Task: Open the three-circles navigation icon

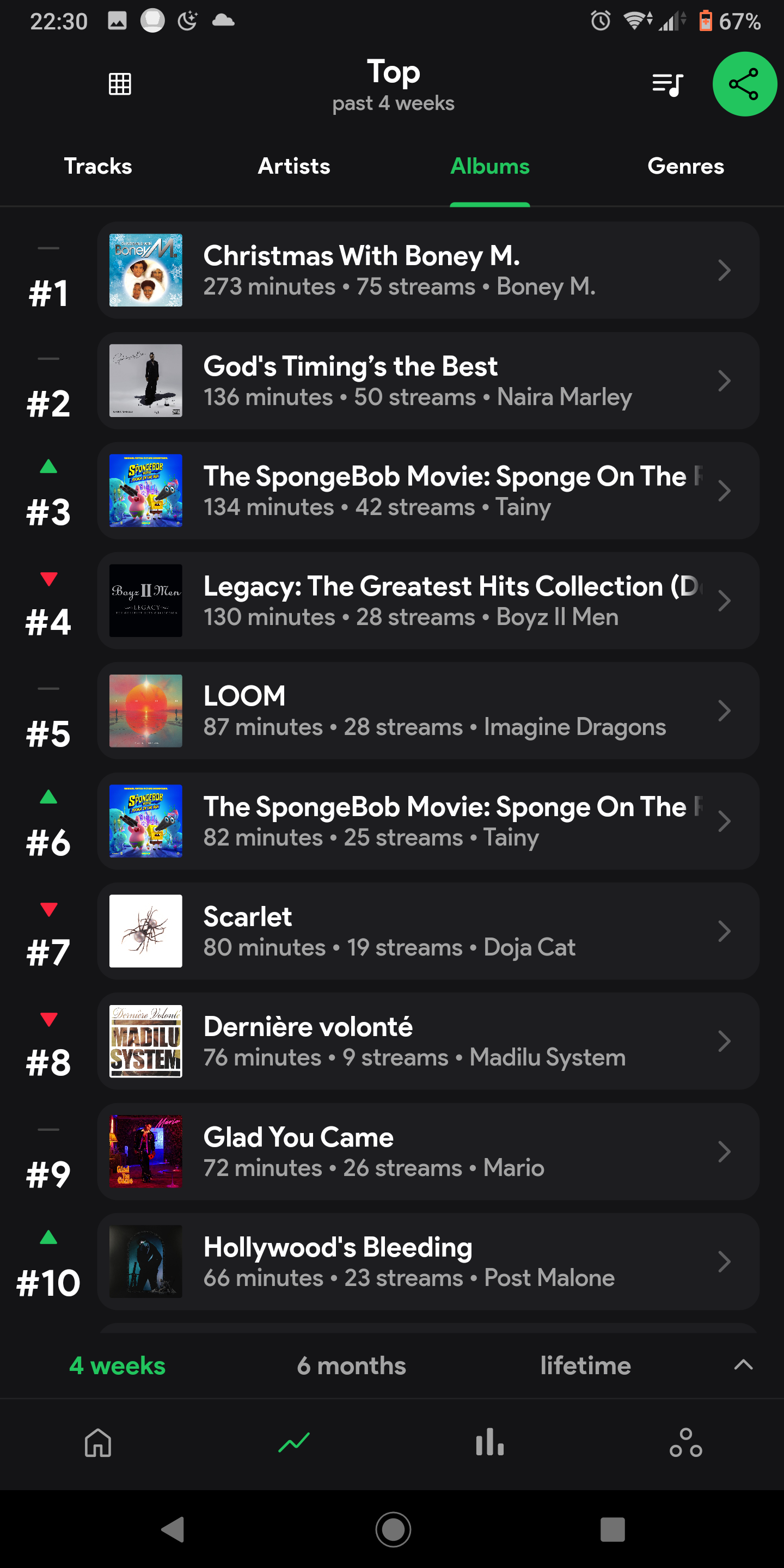Action: pyautogui.click(x=685, y=1443)
